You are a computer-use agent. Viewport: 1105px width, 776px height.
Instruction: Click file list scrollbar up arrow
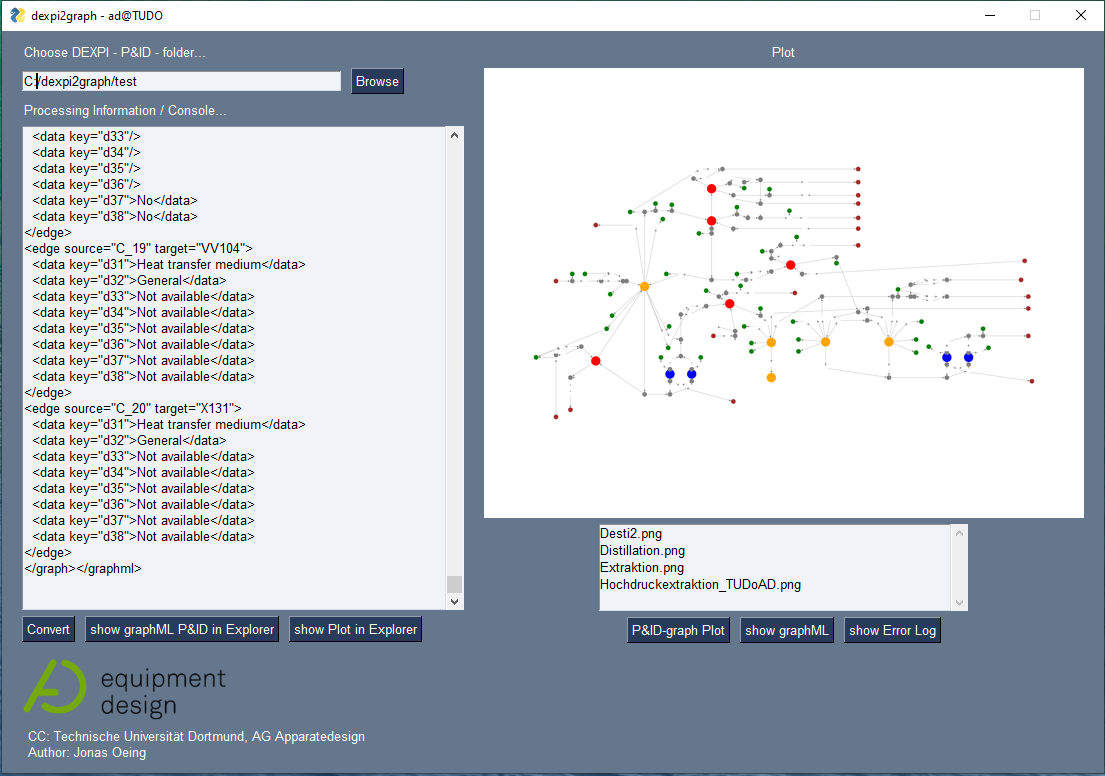959,533
